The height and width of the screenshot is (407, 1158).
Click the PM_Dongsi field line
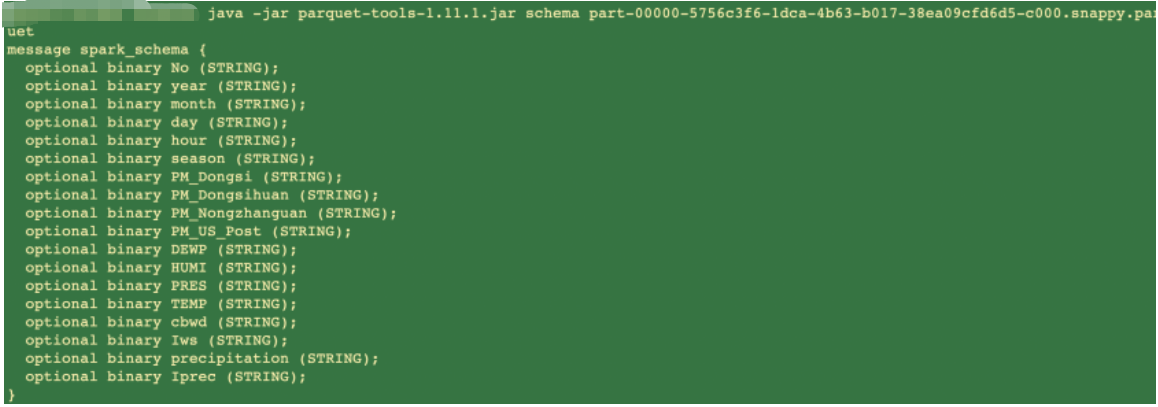coord(184,177)
